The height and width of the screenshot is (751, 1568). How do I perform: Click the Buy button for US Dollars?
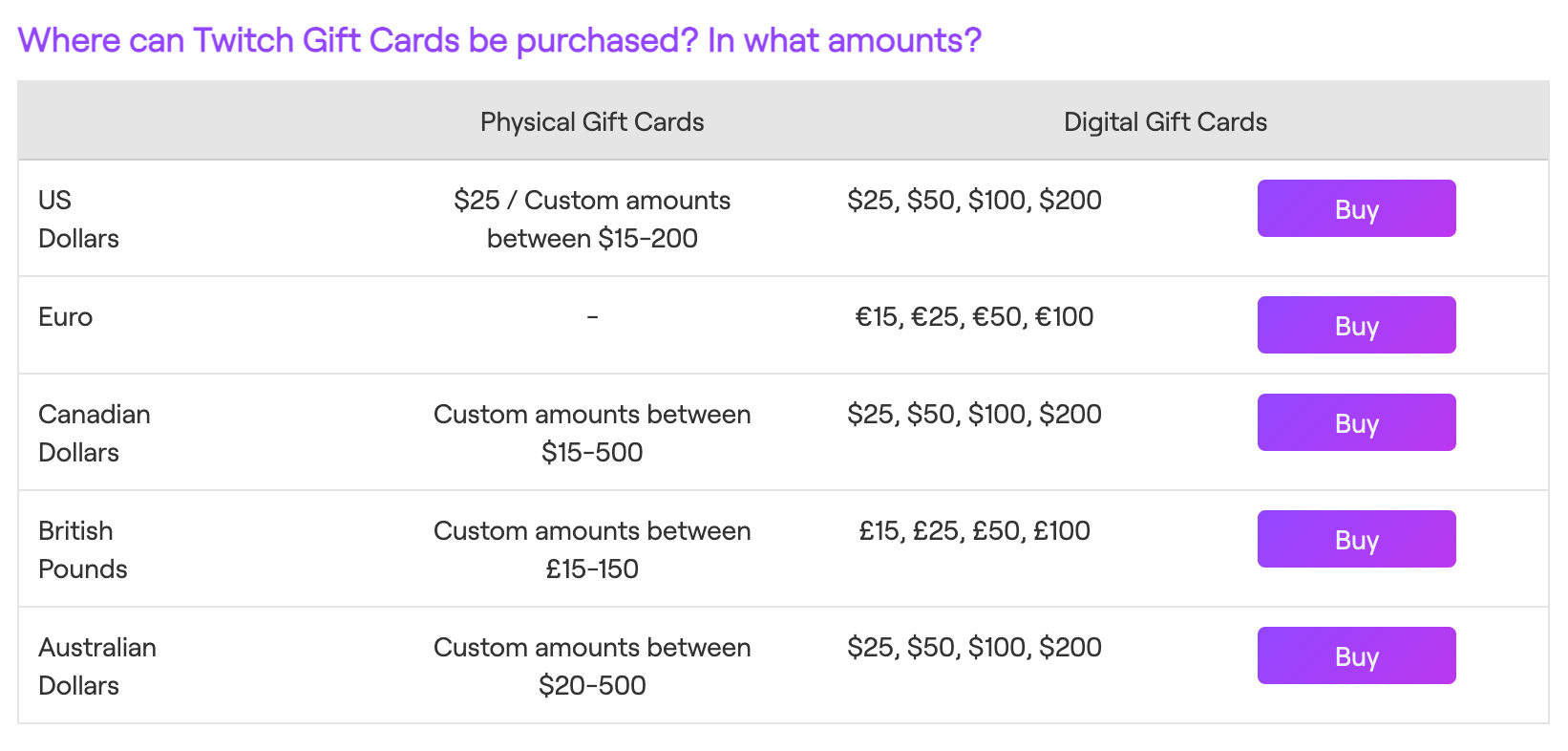coord(1356,208)
